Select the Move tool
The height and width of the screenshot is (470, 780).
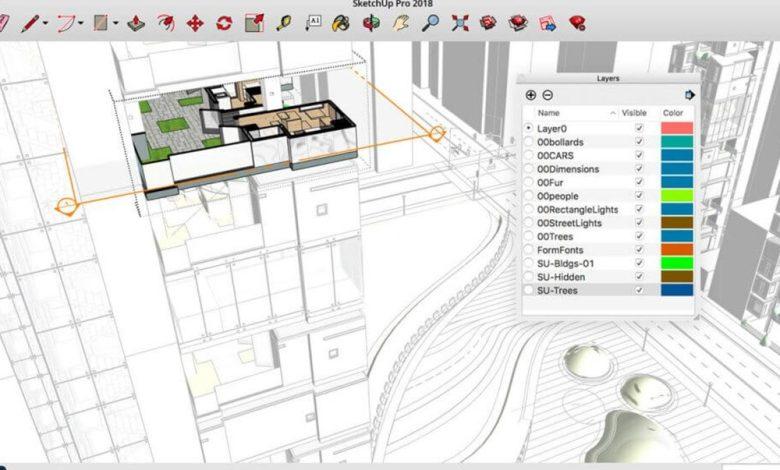(x=195, y=23)
